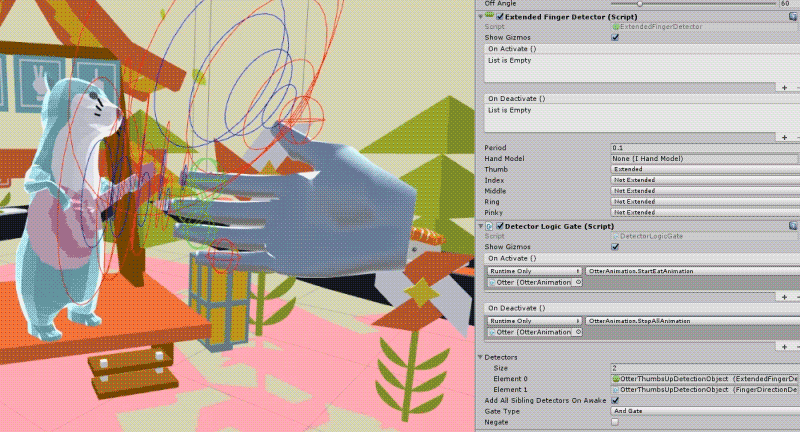
Task: Click the Off Angle value field
Action: (x=790, y=4)
